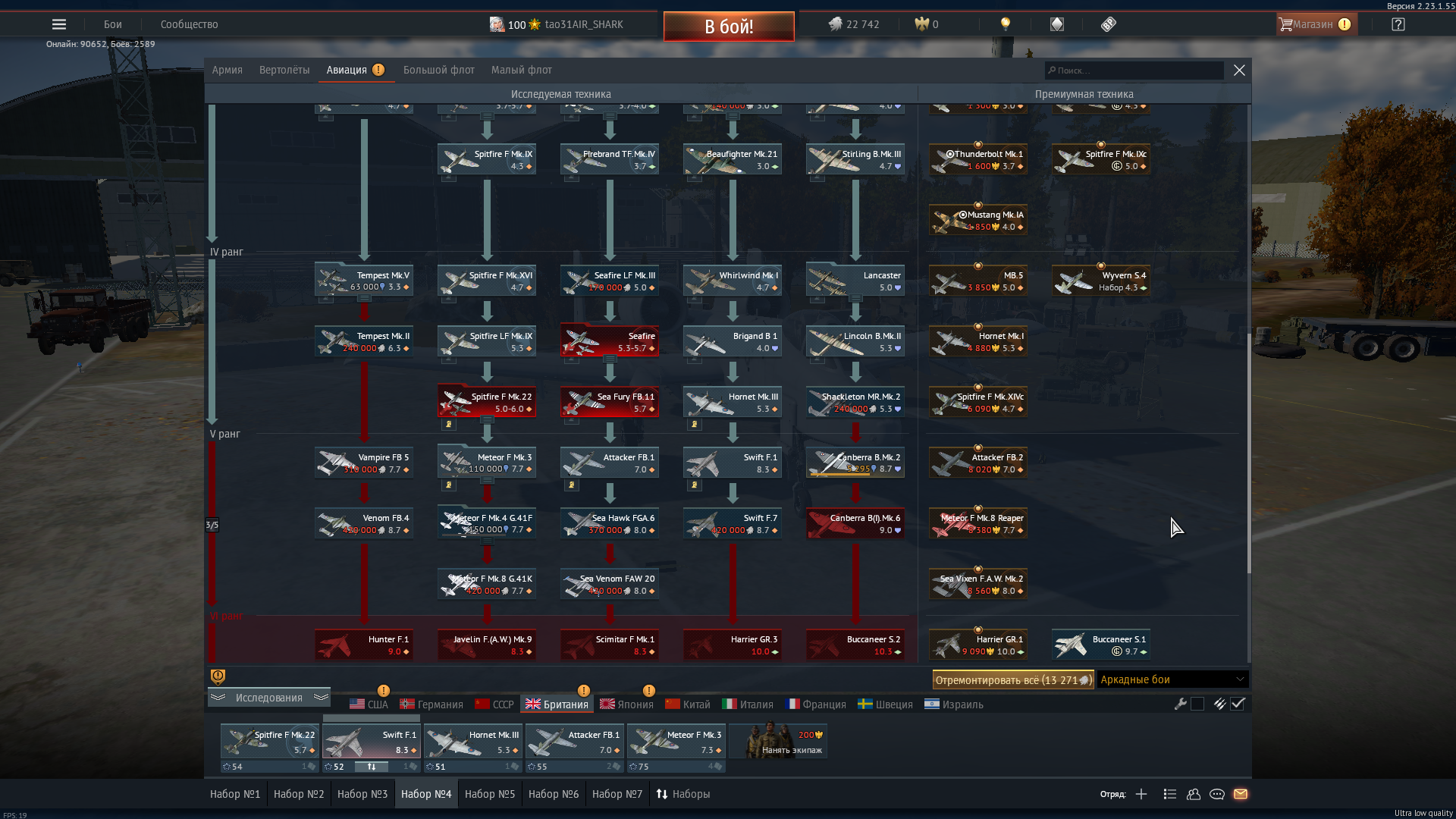
Task: Open the white diamond item icon
Action: point(1057,24)
